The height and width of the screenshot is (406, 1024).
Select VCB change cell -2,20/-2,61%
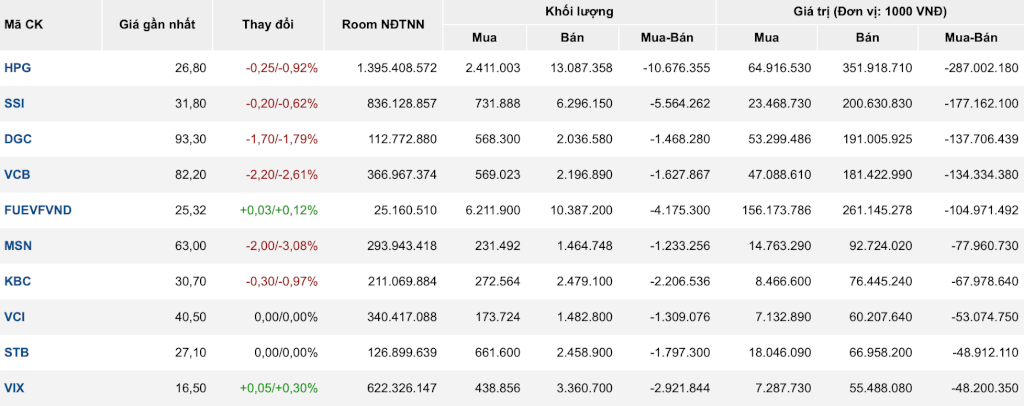(x=281, y=174)
